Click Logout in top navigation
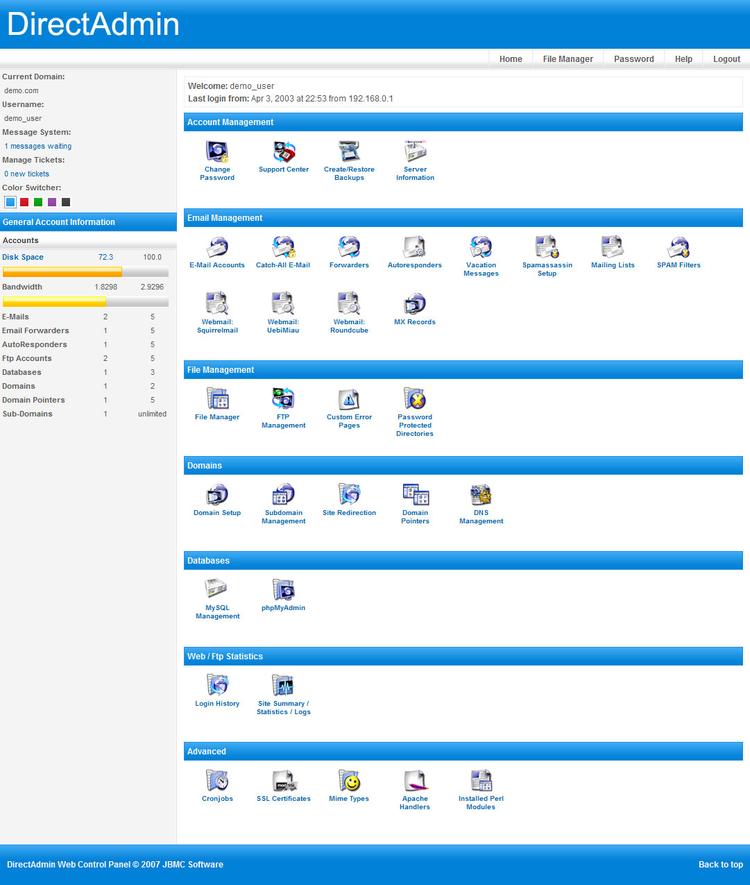The height and width of the screenshot is (885, 750). pyautogui.click(x=726, y=59)
